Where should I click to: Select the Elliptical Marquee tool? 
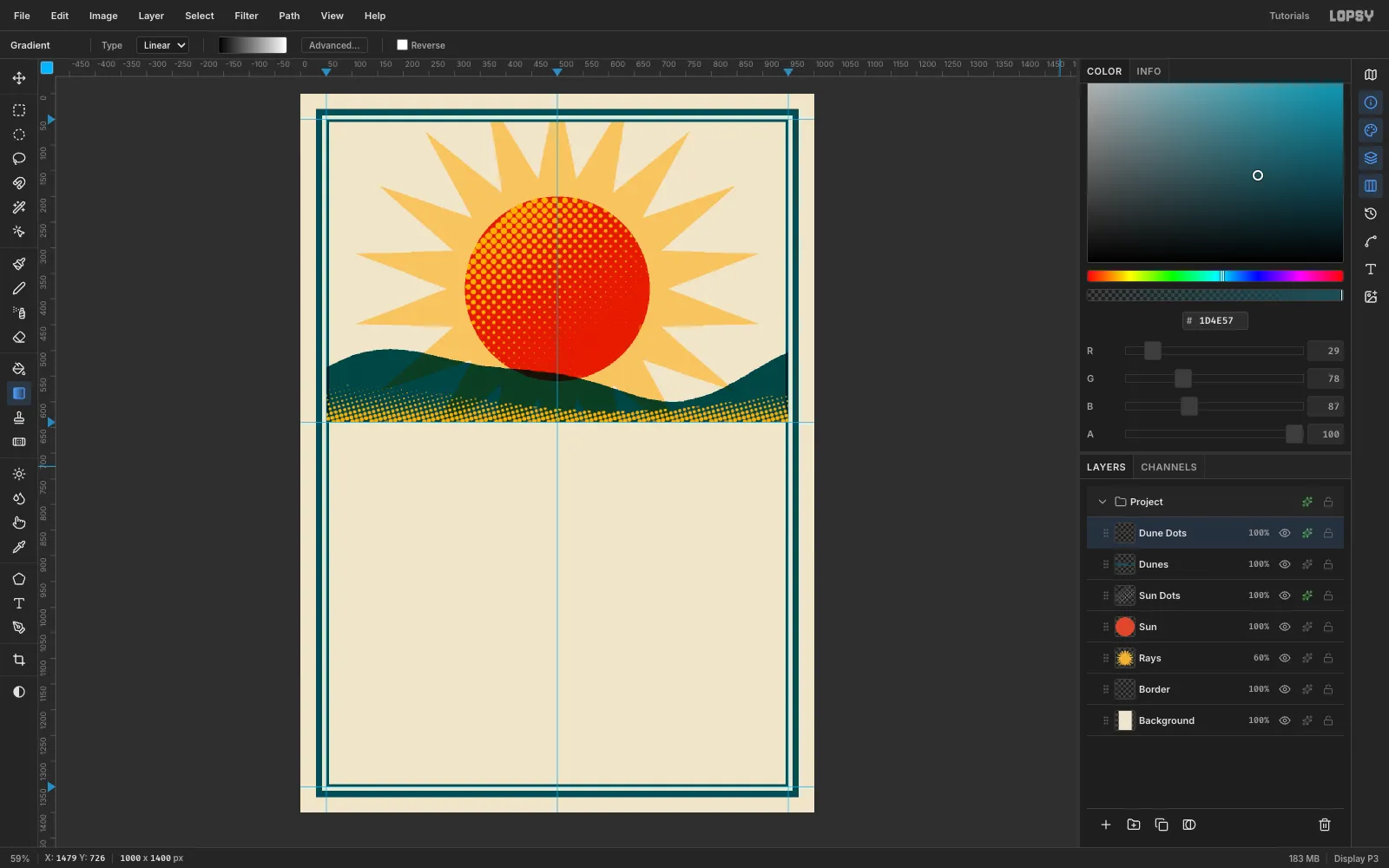(19, 135)
